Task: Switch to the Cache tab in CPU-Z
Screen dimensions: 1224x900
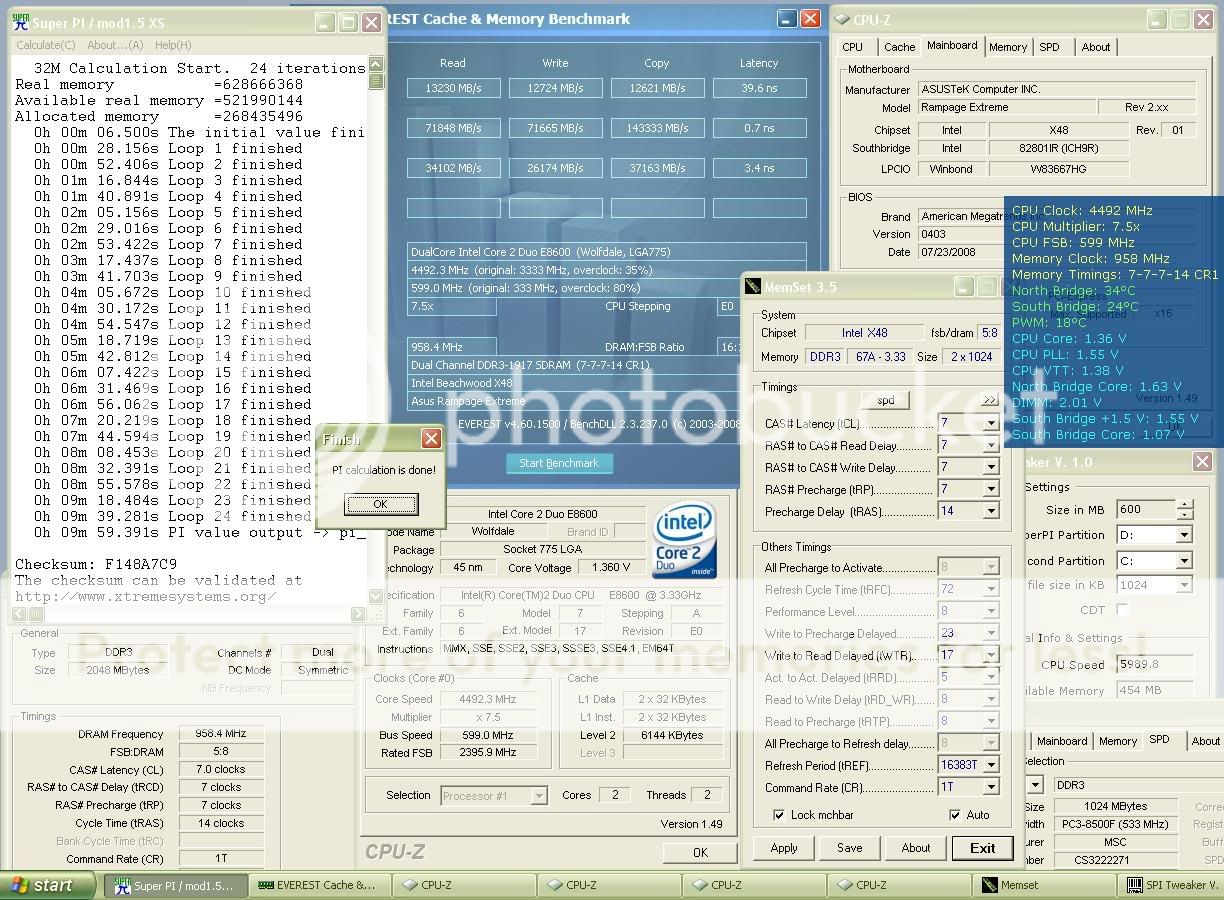Action: (x=899, y=47)
